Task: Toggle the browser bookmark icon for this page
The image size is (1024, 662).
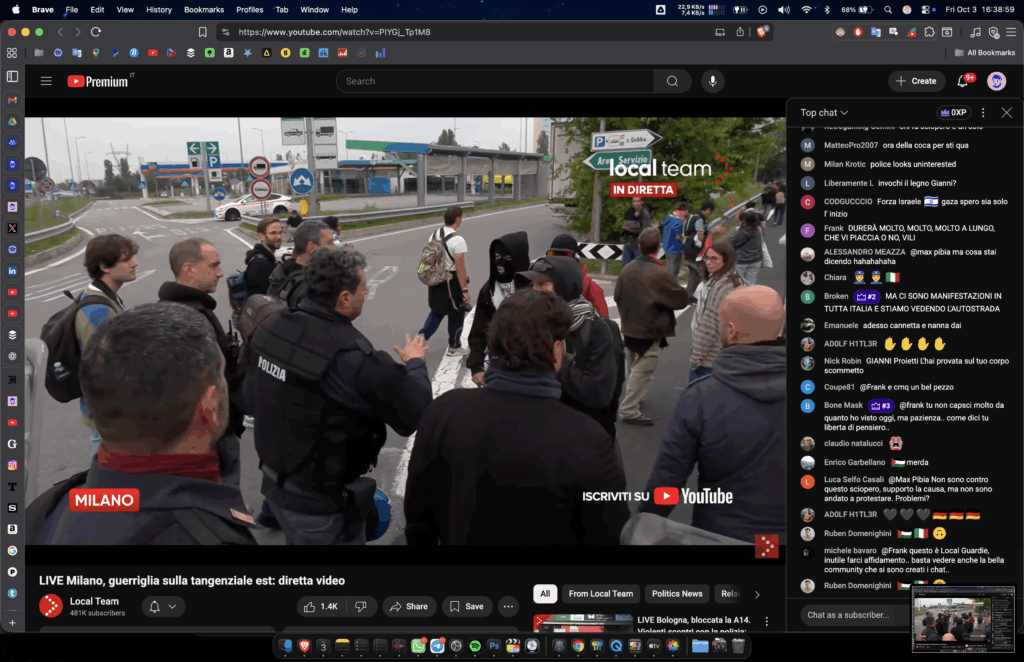Action: point(202,32)
